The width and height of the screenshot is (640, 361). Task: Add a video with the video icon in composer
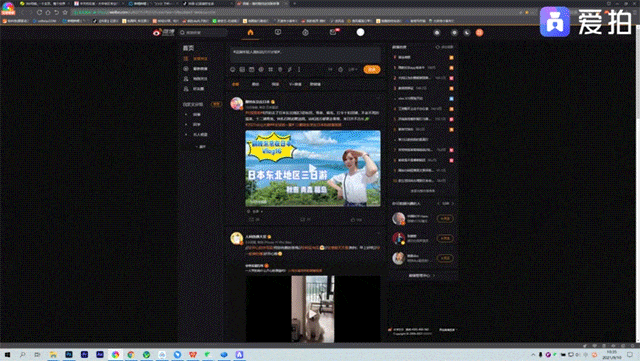251,69
